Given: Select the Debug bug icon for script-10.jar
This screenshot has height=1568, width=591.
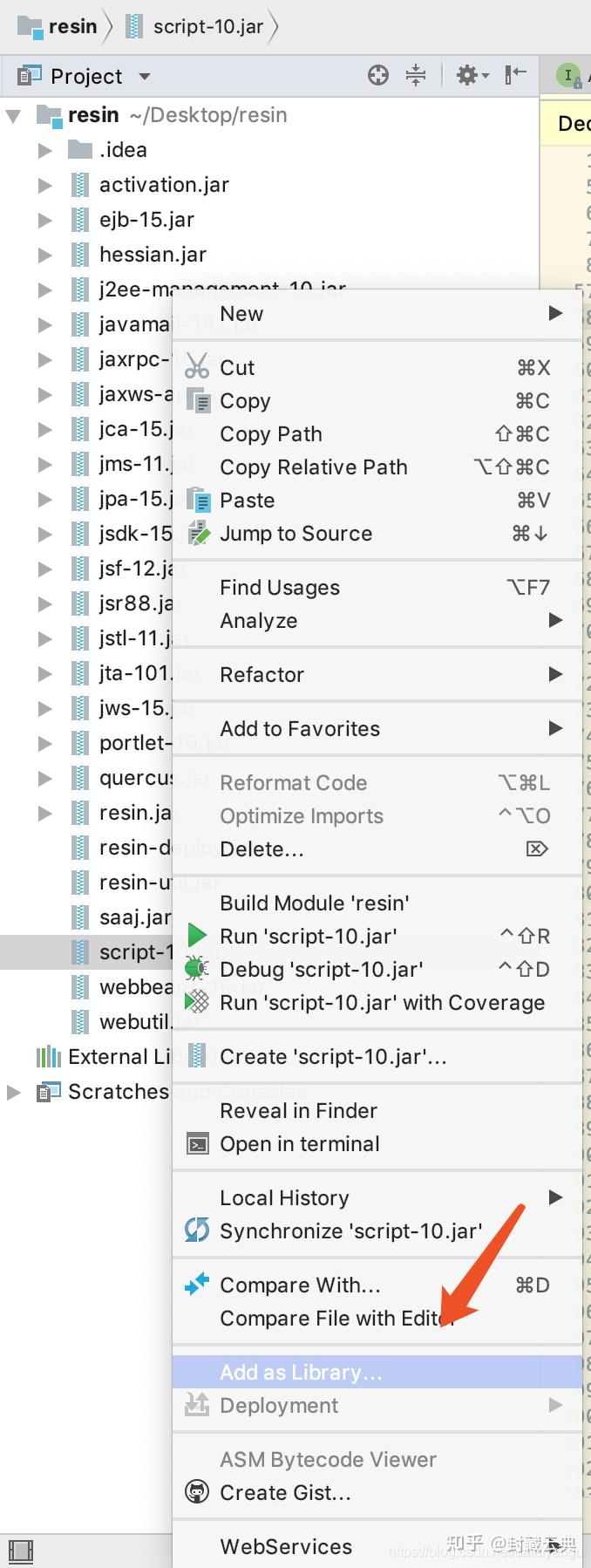Looking at the screenshot, I should click(x=197, y=969).
